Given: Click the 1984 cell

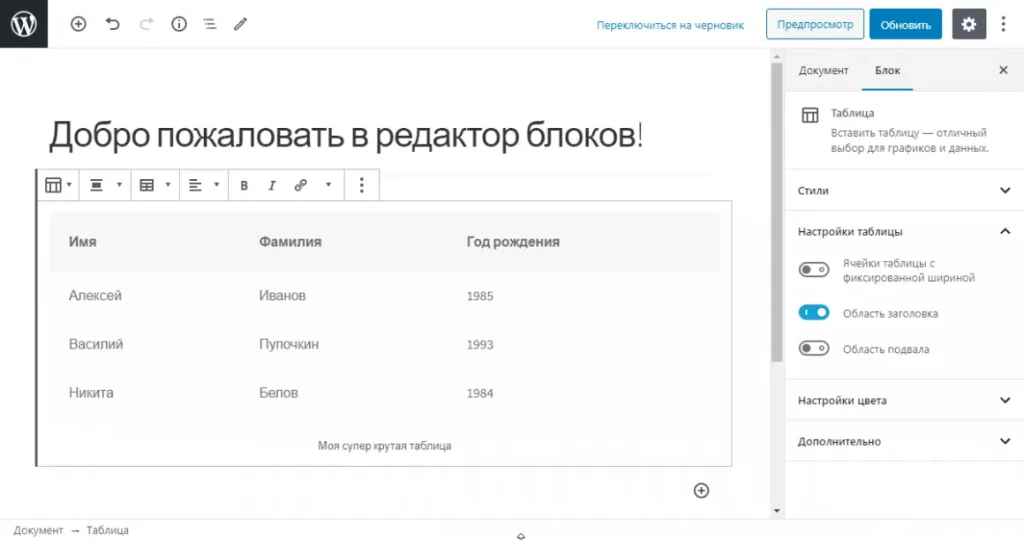Looking at the screenshot, I should (479, 393).
